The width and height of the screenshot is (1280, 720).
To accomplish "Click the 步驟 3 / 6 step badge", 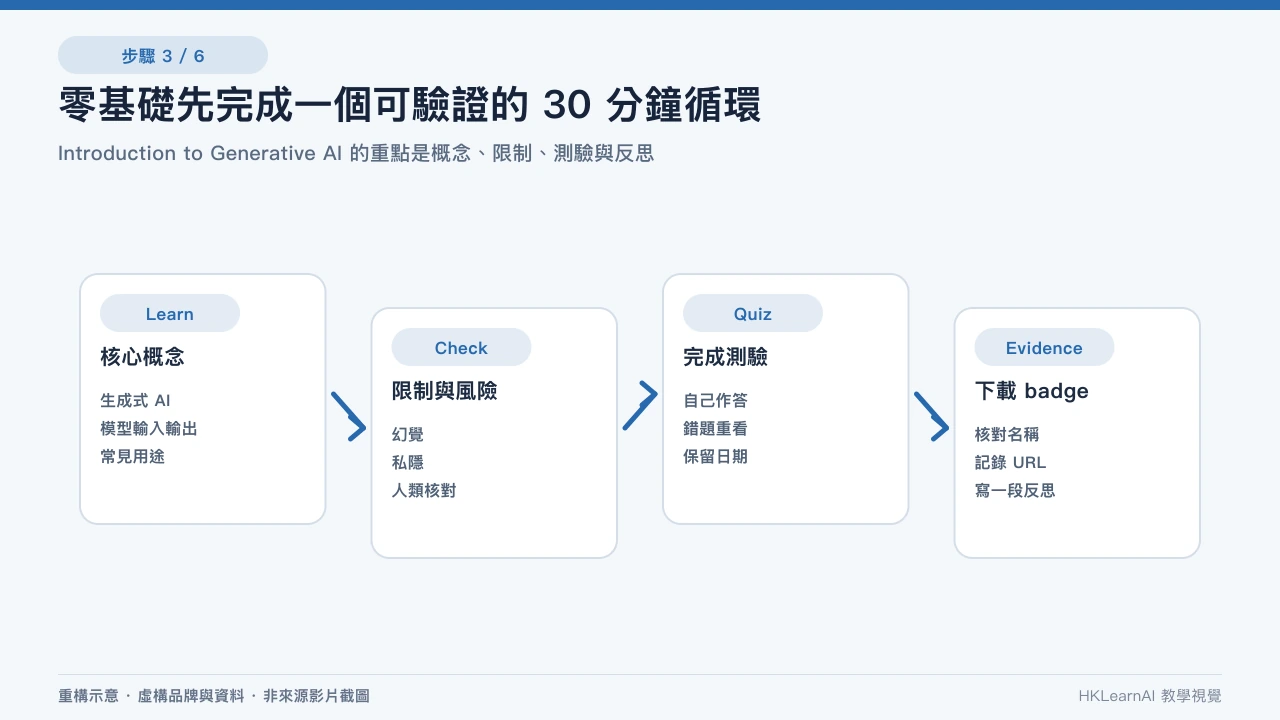I will pyautogui.click(x=163, y=55).
